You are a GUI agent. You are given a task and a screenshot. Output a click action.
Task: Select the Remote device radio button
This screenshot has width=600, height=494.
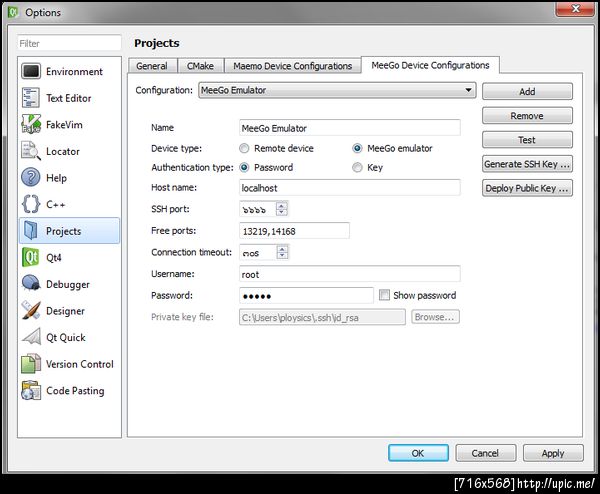point(244,148)
